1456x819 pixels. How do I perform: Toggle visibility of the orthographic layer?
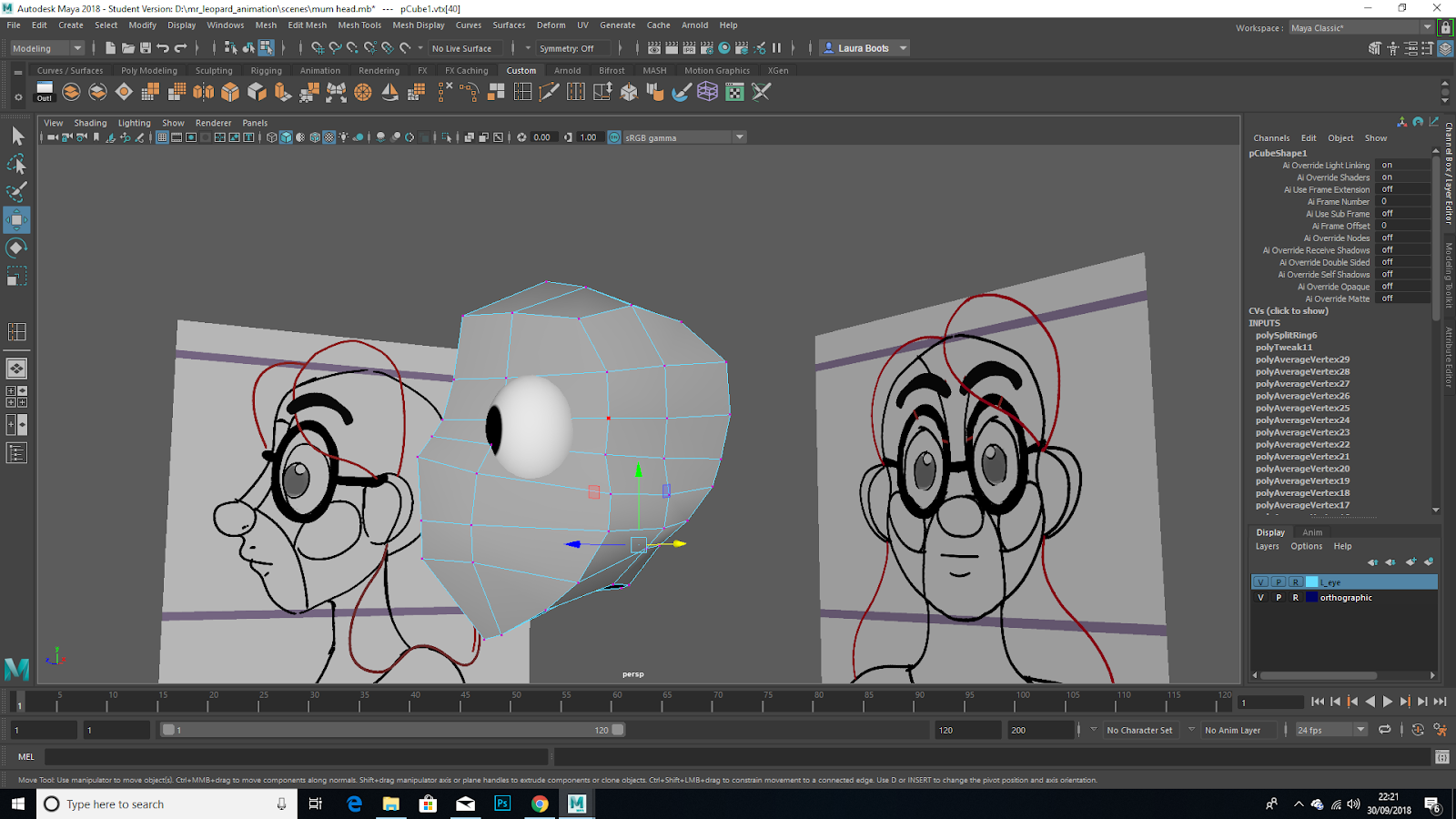[1260, 598]
